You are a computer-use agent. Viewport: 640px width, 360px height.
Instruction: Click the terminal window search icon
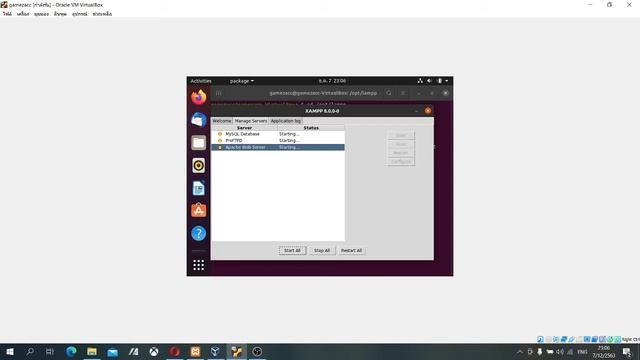pos(389,93)
